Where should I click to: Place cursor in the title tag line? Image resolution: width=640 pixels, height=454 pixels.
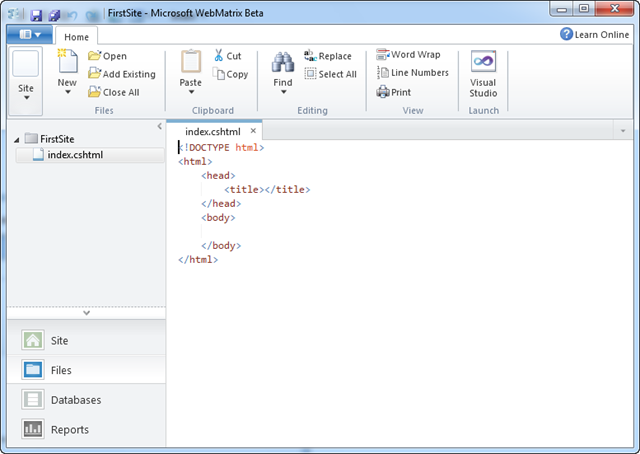point(267,189)
